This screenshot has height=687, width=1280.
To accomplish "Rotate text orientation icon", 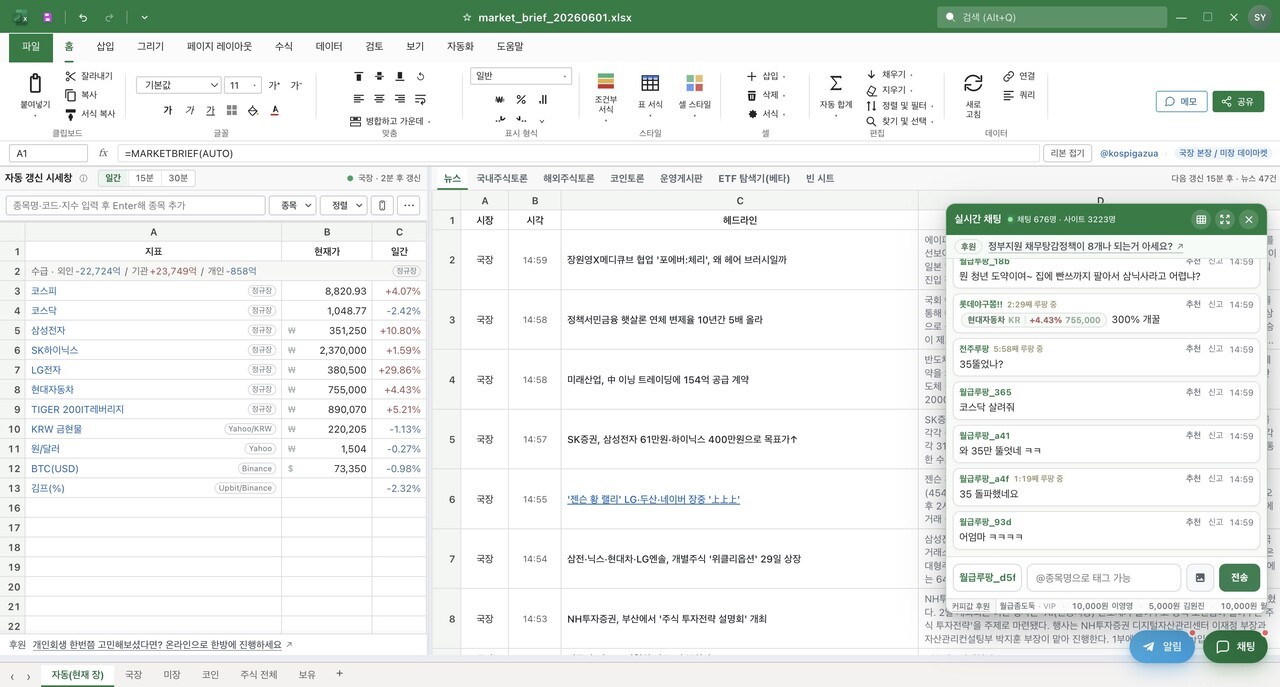I will (420, 76).
